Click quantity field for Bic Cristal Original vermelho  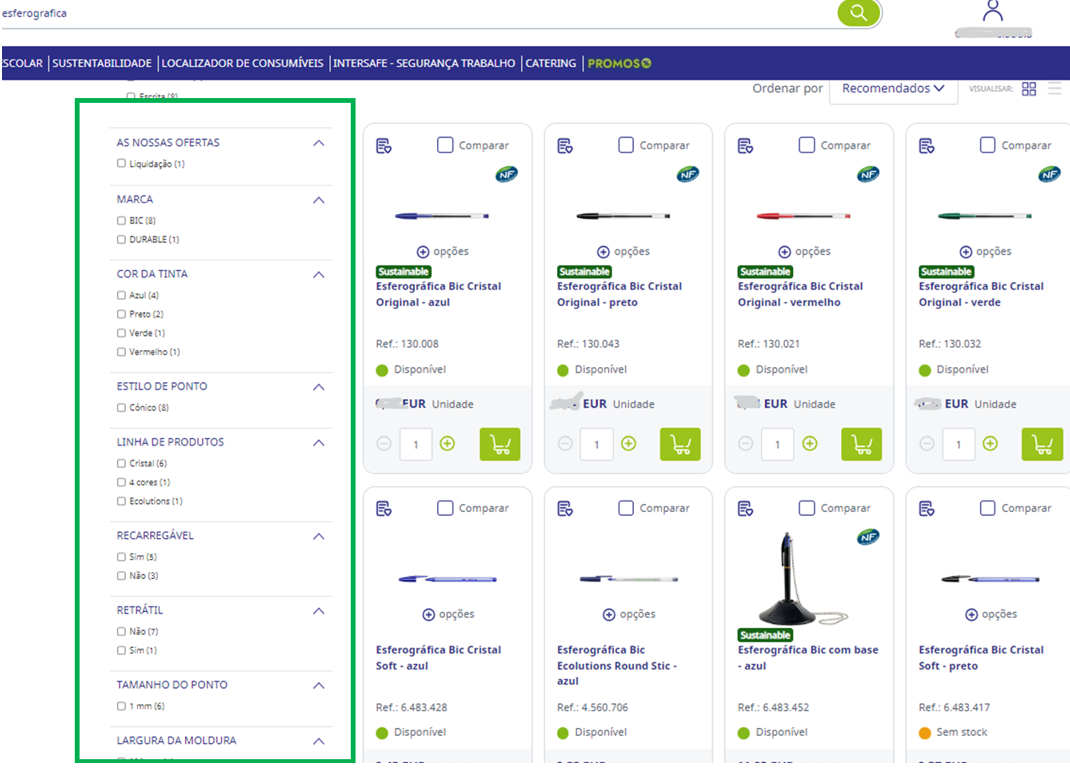click(x=777, y=444)
